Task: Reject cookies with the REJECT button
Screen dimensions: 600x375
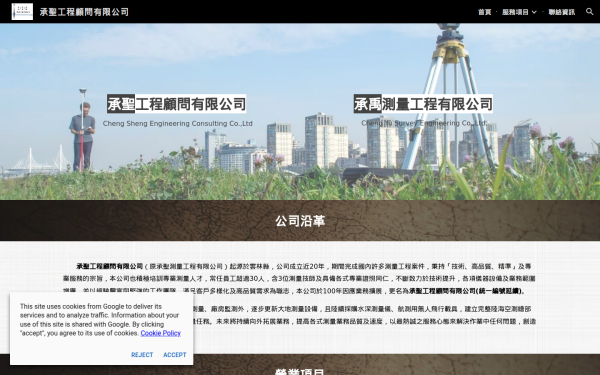Action: coord(142,355)
